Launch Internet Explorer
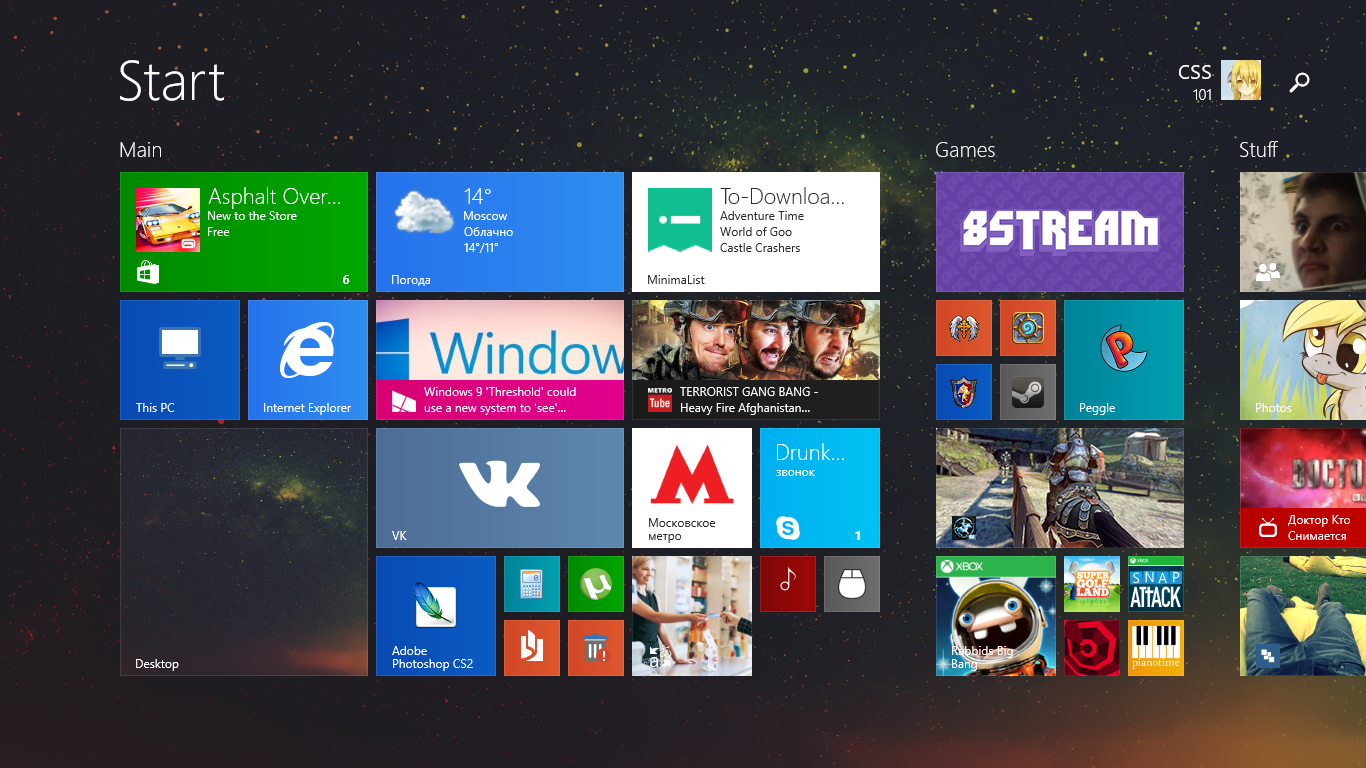The image size is (1366, 768). click(308, 360)
